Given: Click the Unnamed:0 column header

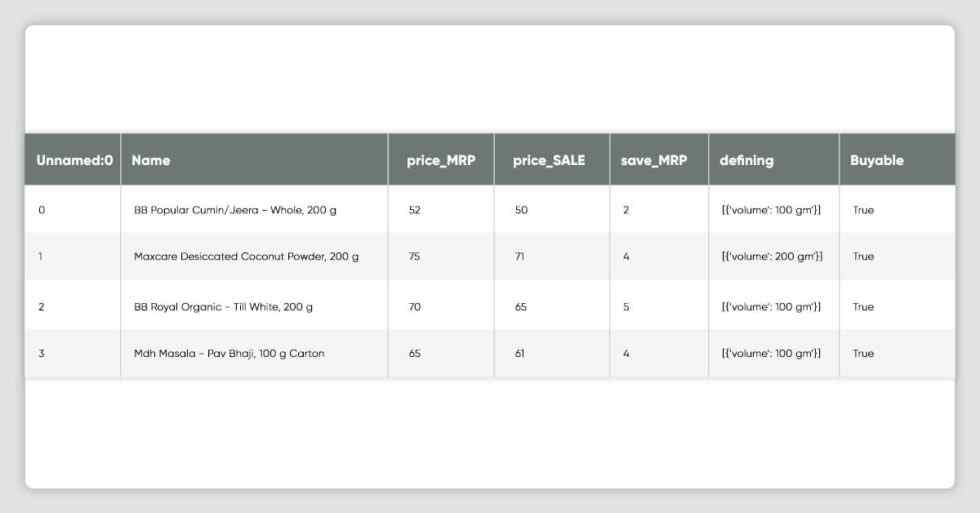Looking at the screenshot, I should pyautogui.click(x=74, y=161).
